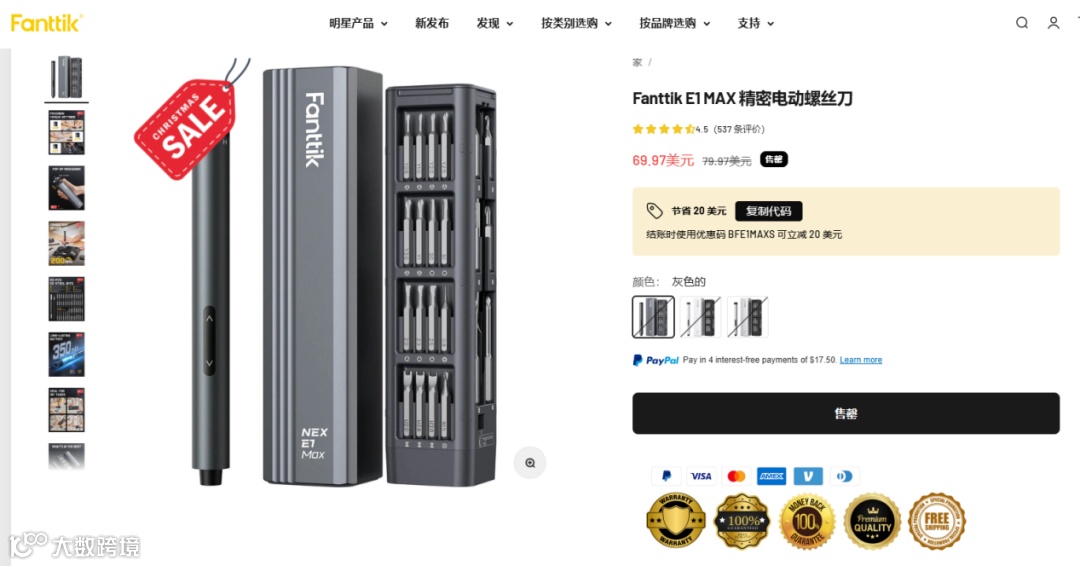Expand the 按品牌选购 dropdown

tap(674, 23)
